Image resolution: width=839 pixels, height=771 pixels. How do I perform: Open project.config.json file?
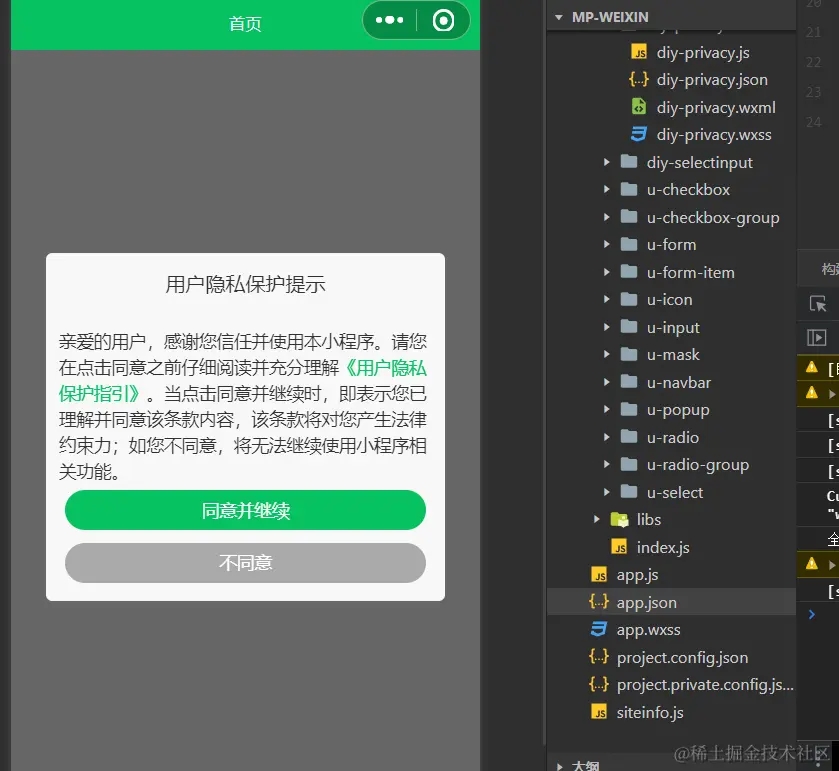coord(682,658)
